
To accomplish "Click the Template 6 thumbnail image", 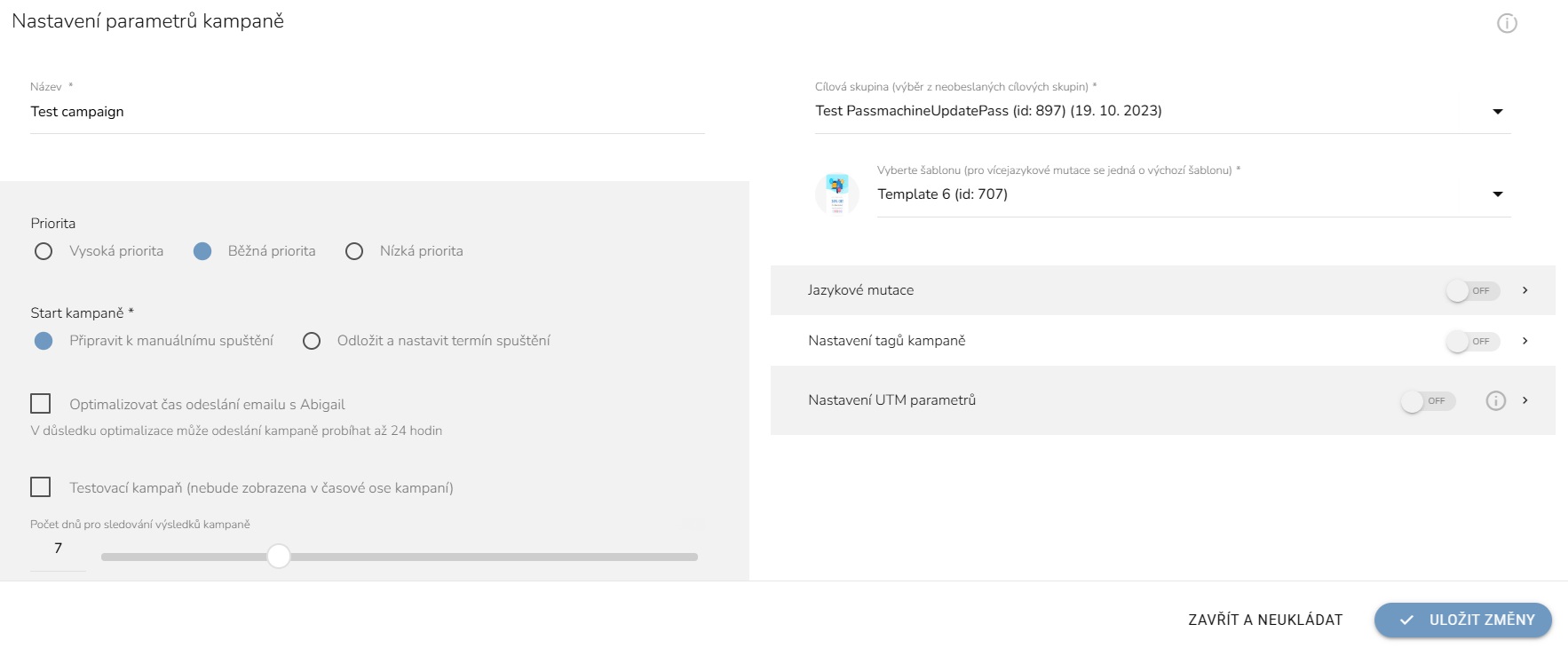I will 837,194.
